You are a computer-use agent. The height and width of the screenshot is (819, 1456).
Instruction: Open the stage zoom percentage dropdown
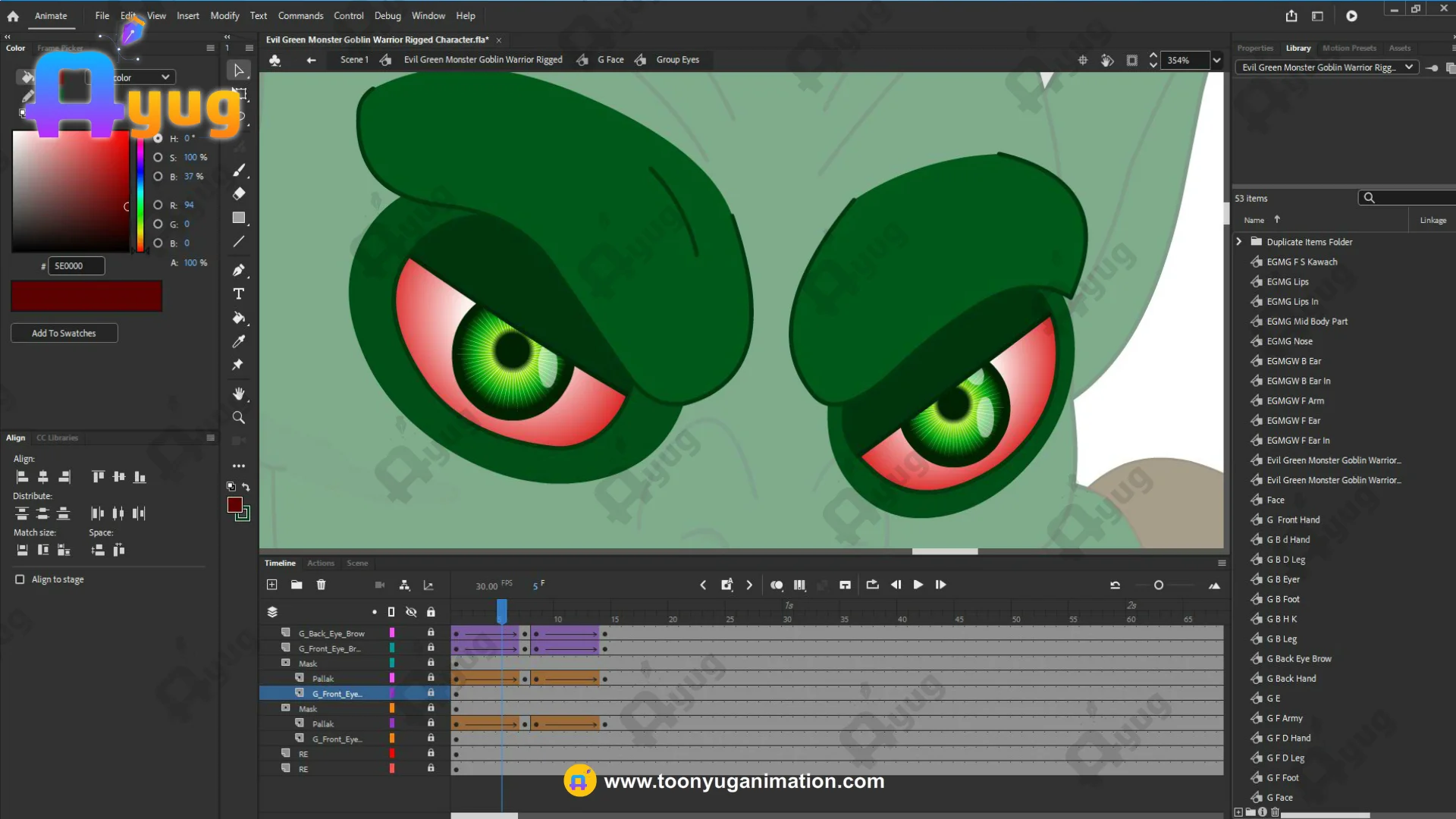click(x=1217, y=60)
